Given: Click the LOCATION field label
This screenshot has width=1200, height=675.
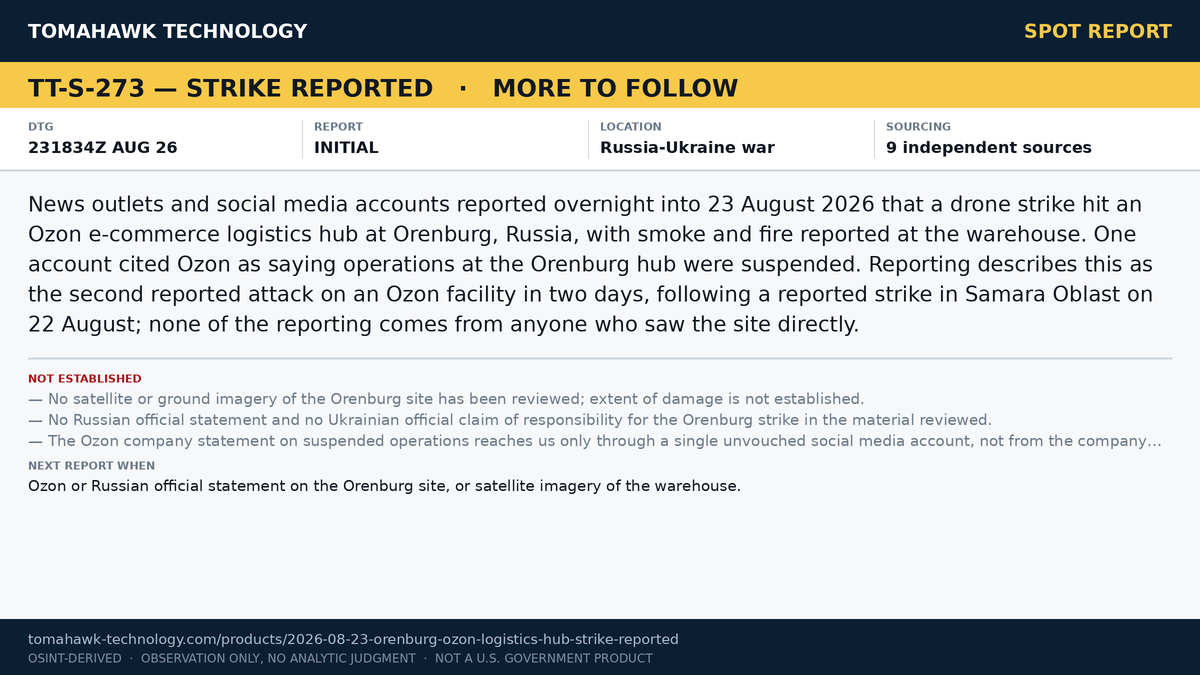Looking at the screenshot, I should click(x=630, y=127).
